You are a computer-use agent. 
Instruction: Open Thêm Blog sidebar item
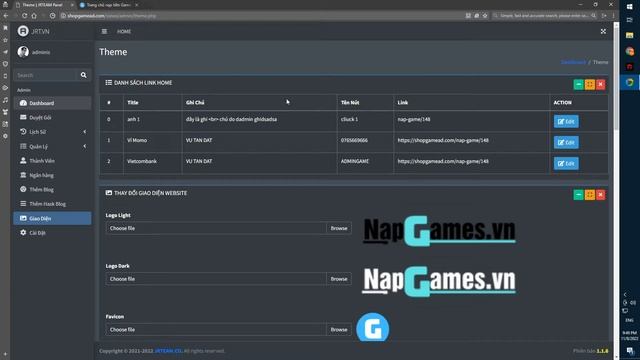click(x=52, y=189)
